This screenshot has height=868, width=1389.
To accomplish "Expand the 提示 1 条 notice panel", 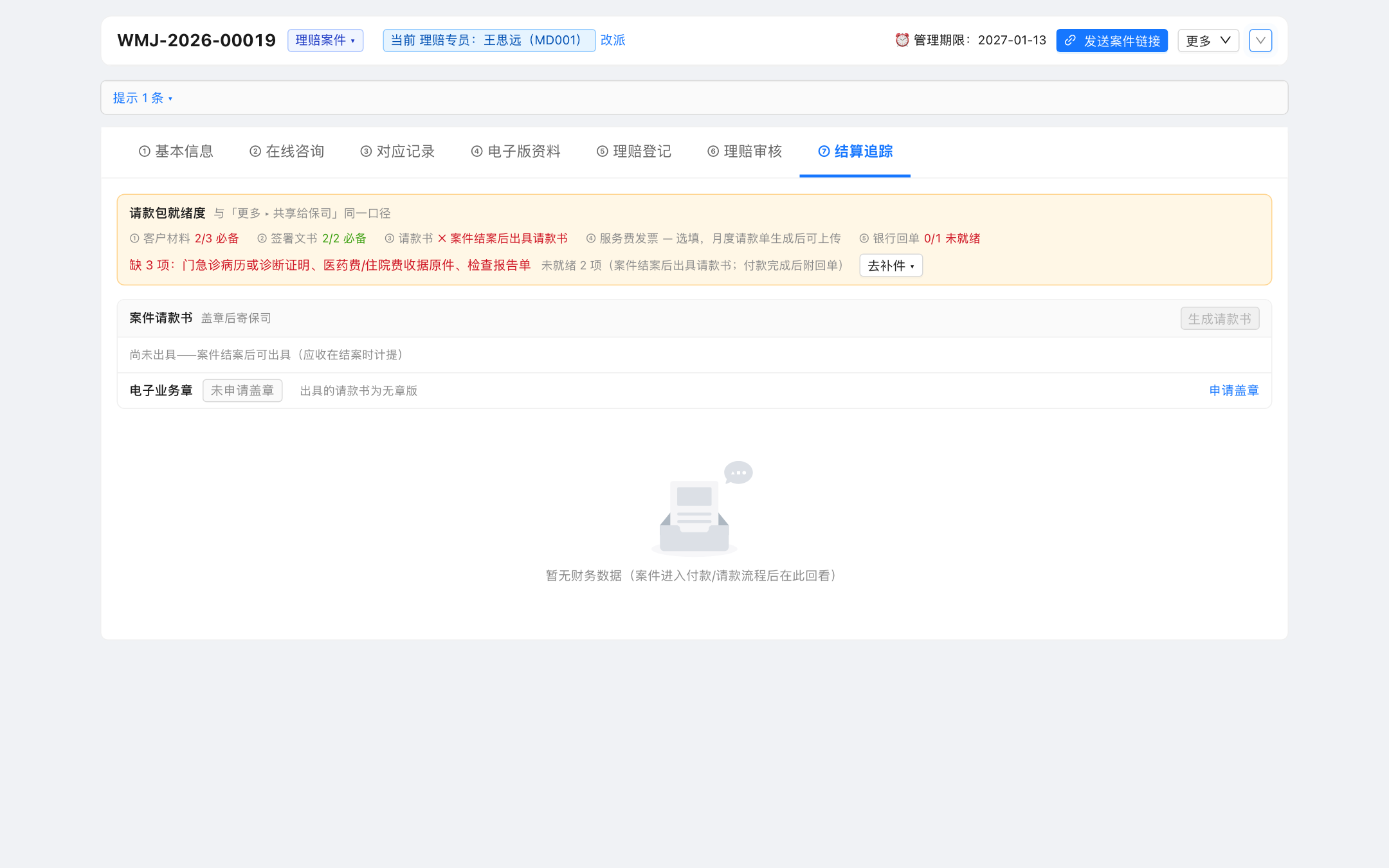I will [x=143, y=98].
